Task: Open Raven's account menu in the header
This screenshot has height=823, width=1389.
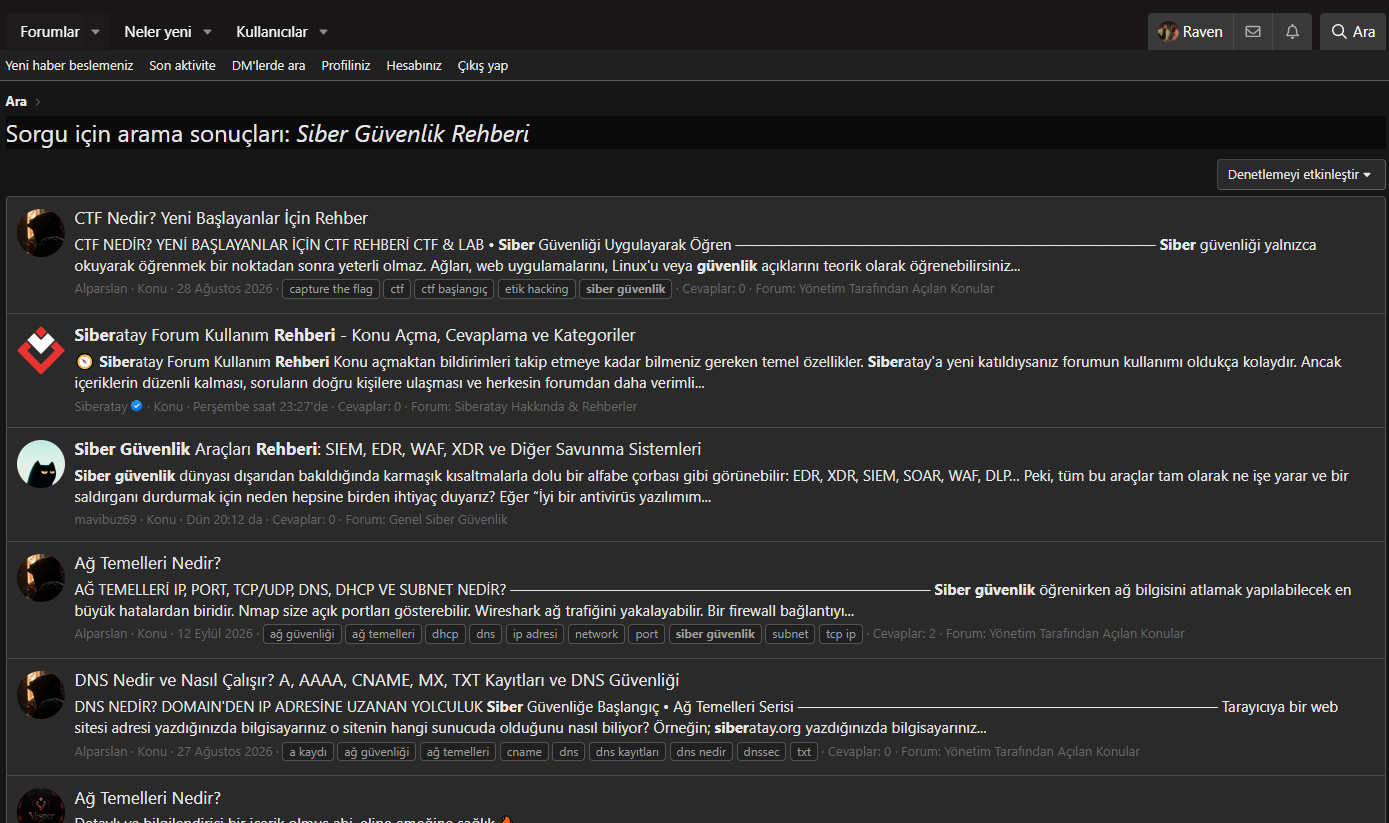Action: (x=1191, y=32)
